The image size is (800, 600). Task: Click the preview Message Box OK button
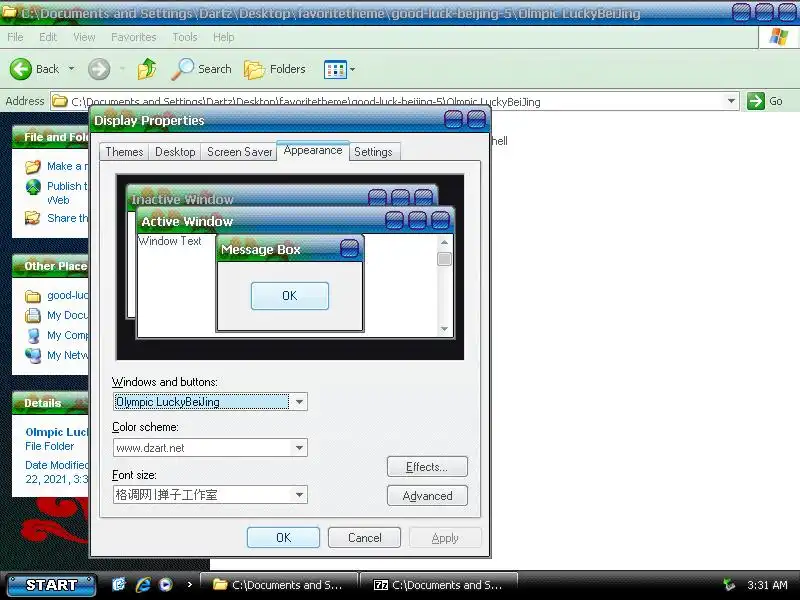[290, 296]
